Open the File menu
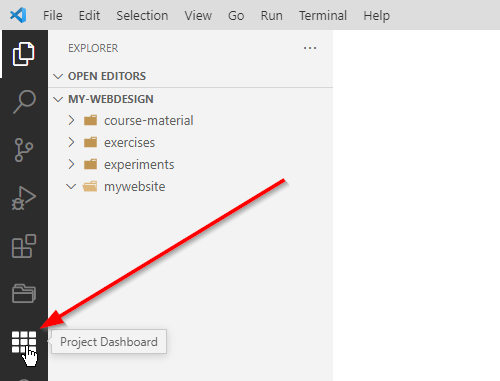Viewport: 500px width, 381px height. 53,16
